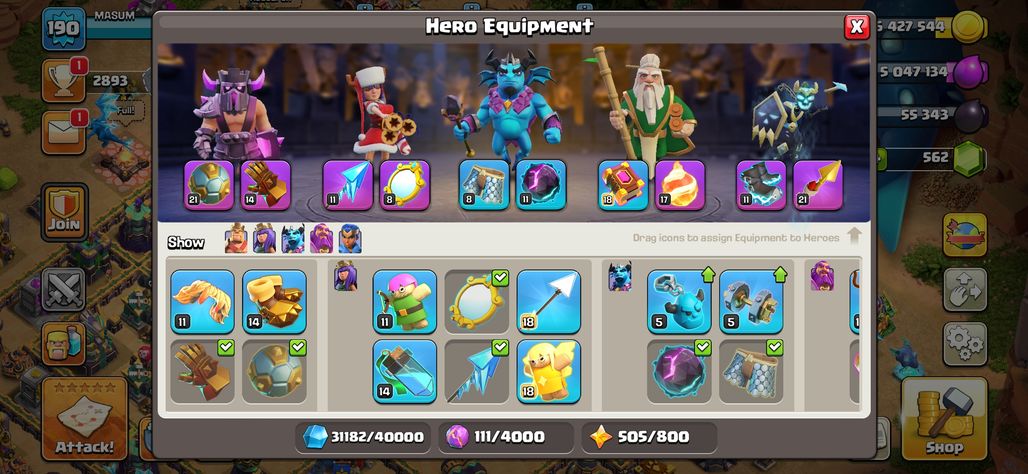Image resolution: width=1028 pixels, height=474 pixels.
Task: Filter by Royal Champion in Show row
Action: pyautogui.click(x=350, y=239)
